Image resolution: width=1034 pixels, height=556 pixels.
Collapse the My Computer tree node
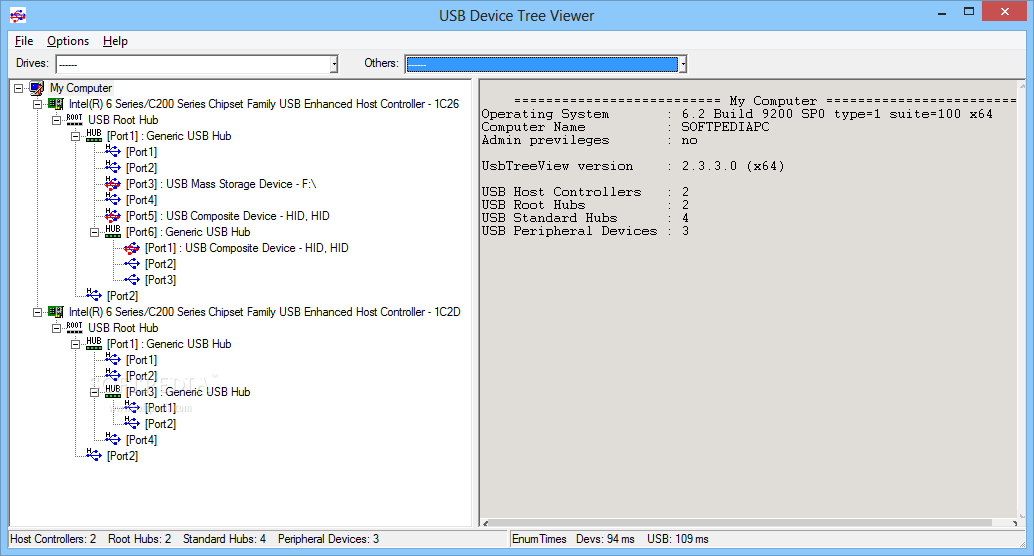18,88
